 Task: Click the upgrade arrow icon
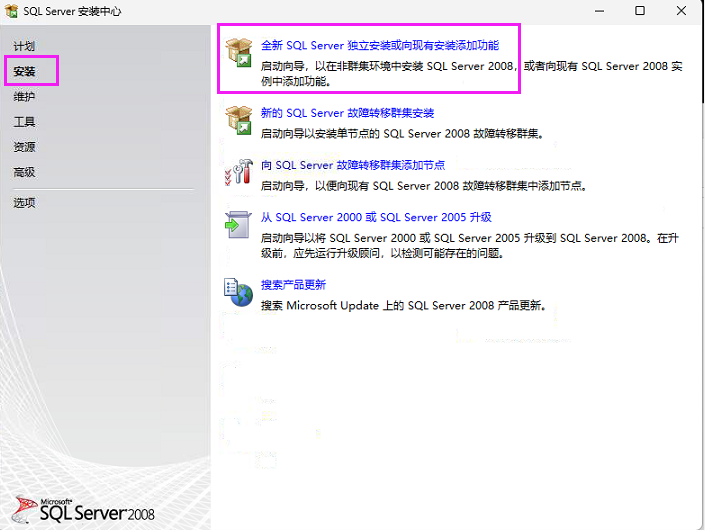tap(238, 225)
